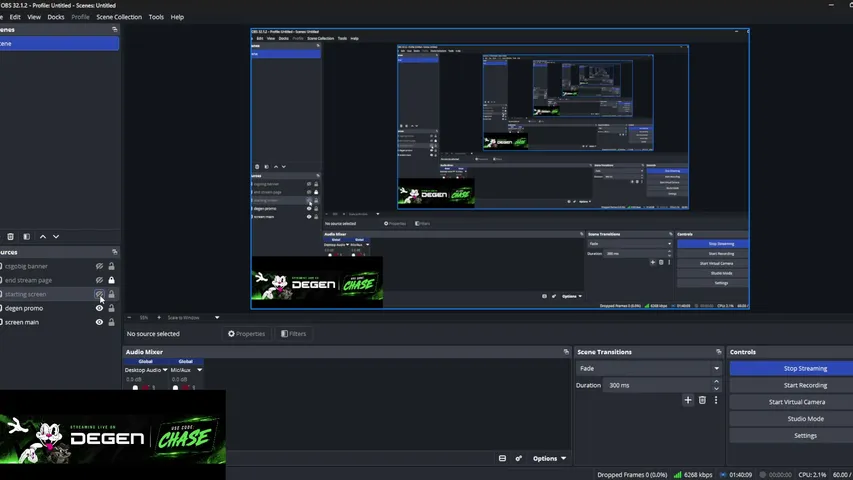Screen dimensions: 853x480
Task: Click the 6268 kbps status readout
Action: [x=699, y=475]
